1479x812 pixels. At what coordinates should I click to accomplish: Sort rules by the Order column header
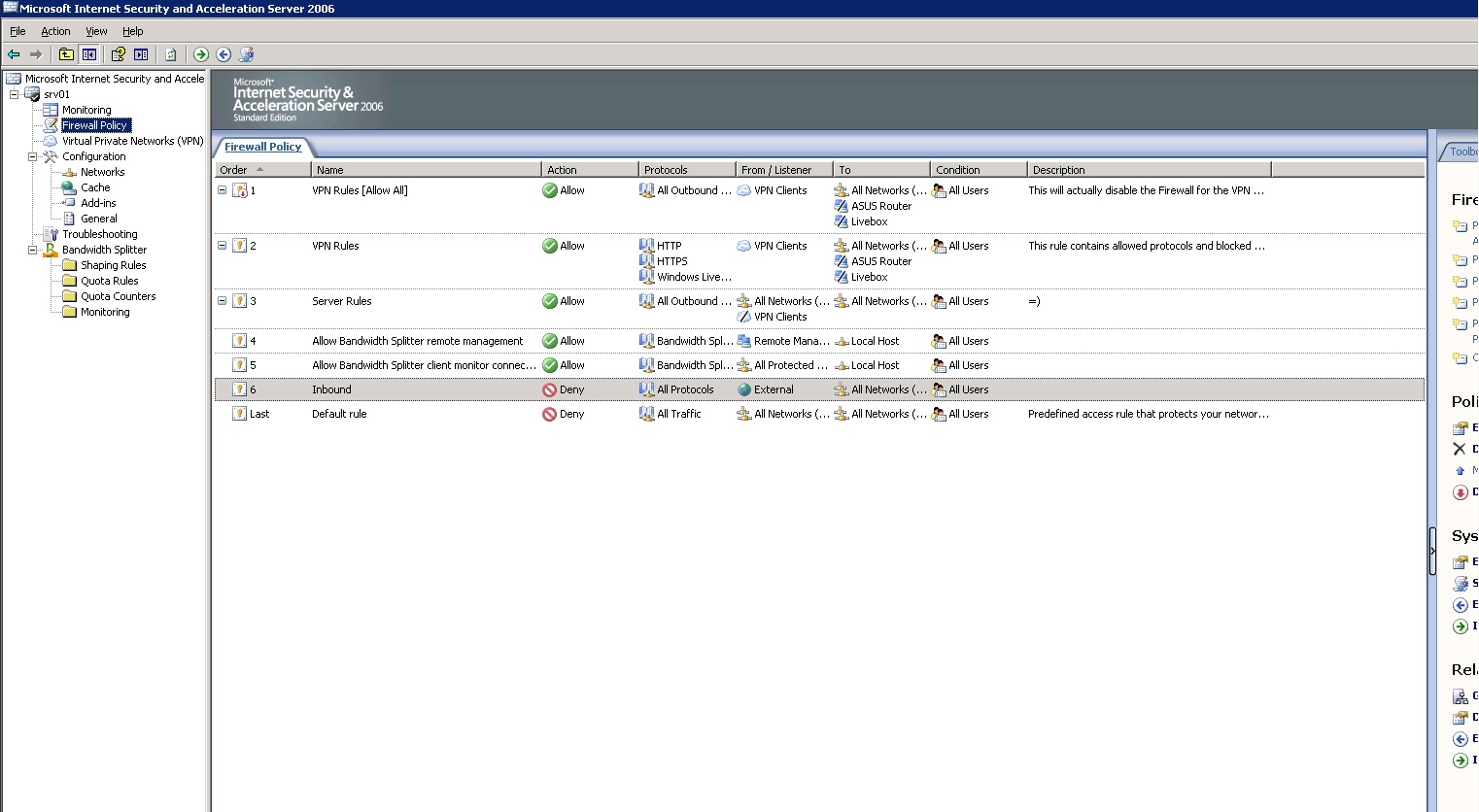pos(234,170)
